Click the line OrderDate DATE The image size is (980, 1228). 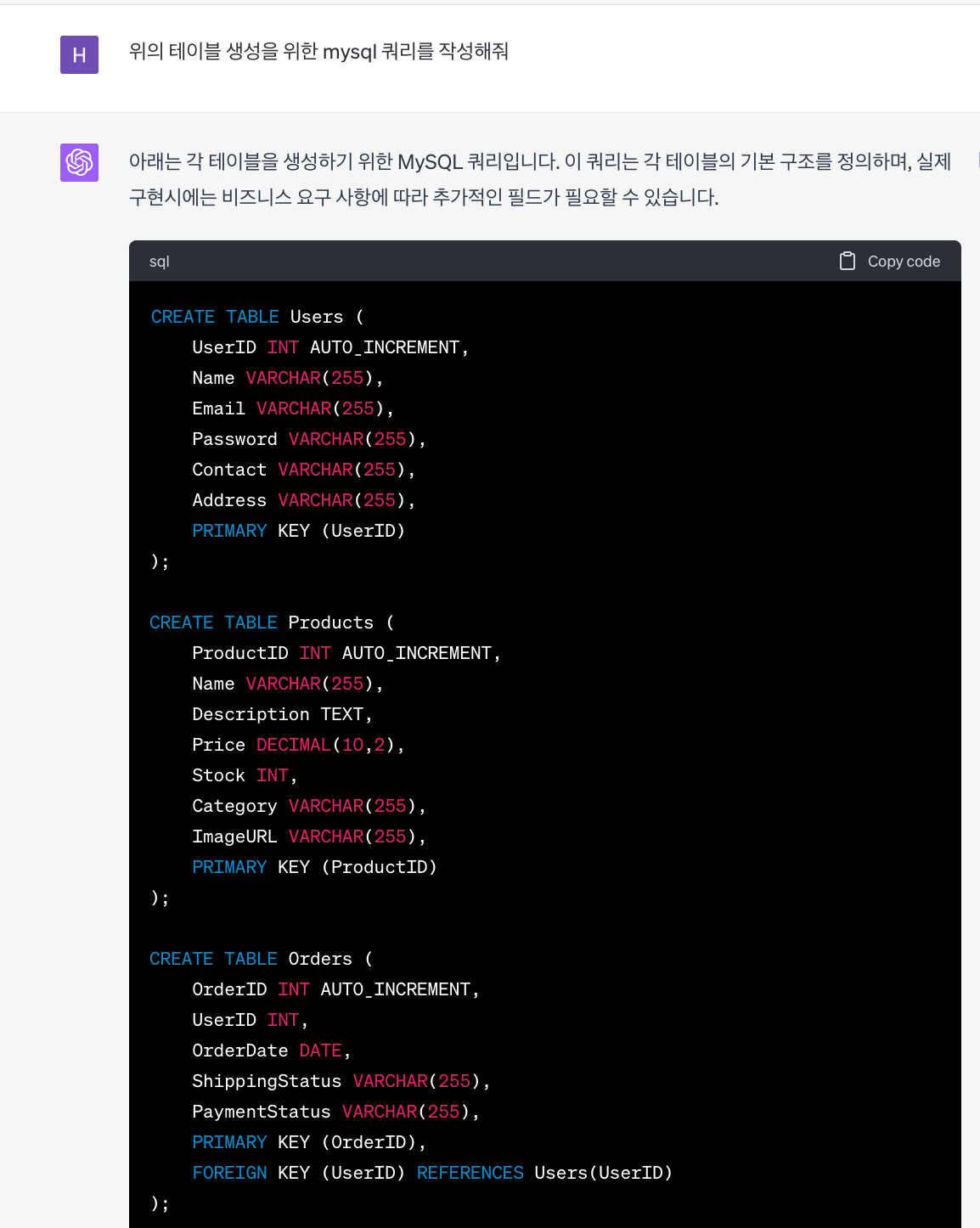tap(272, 1051)
